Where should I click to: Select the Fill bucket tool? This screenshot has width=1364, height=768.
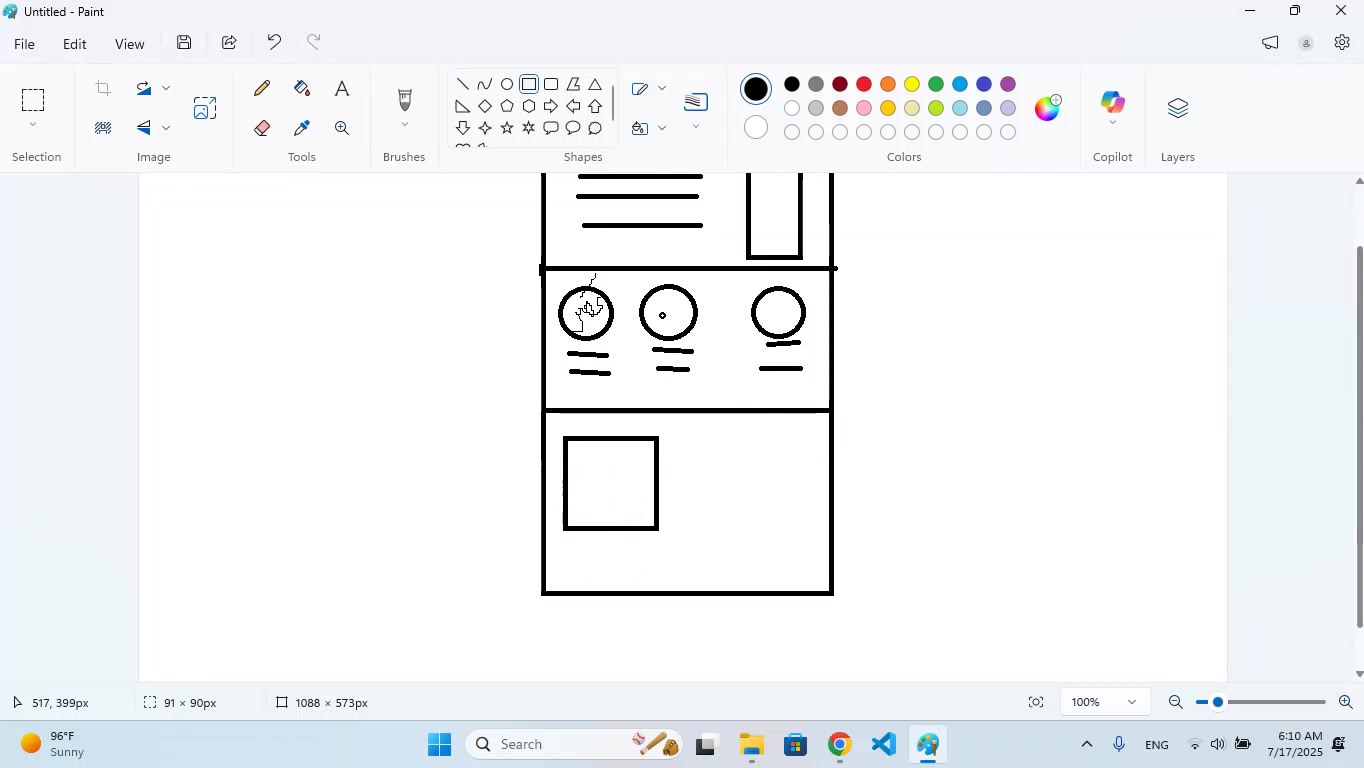(302, 89)
